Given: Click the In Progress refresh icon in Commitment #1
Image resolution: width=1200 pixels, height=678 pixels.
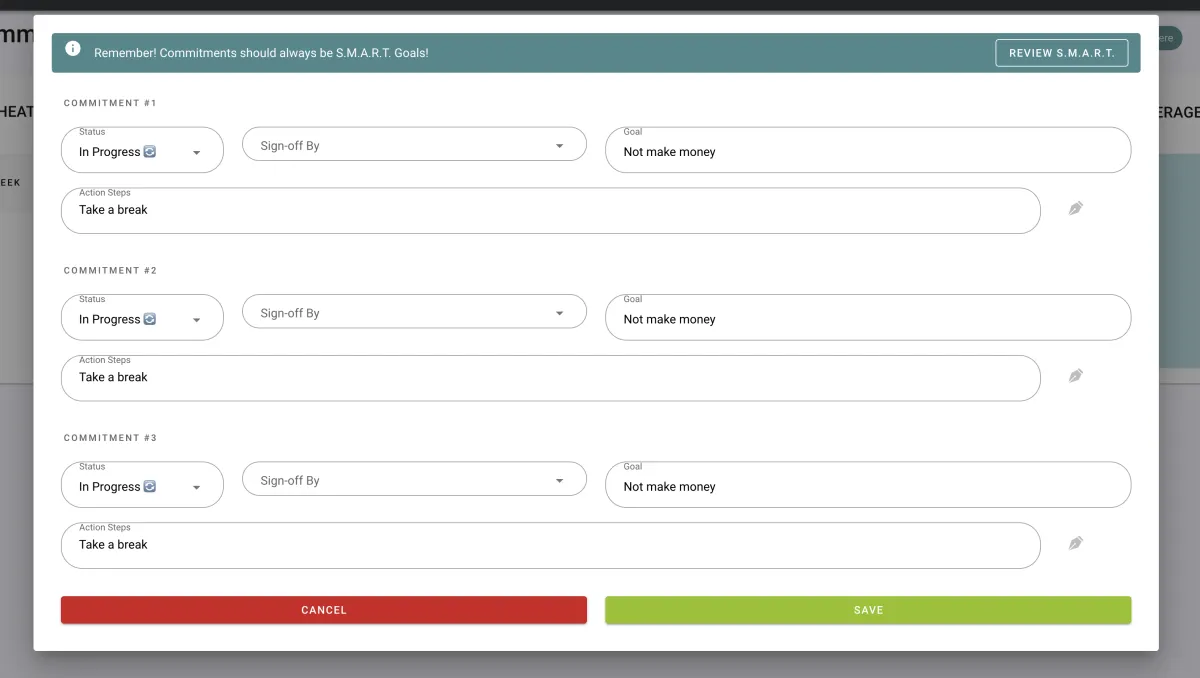Looking at the screenshot, I should 150,152.
